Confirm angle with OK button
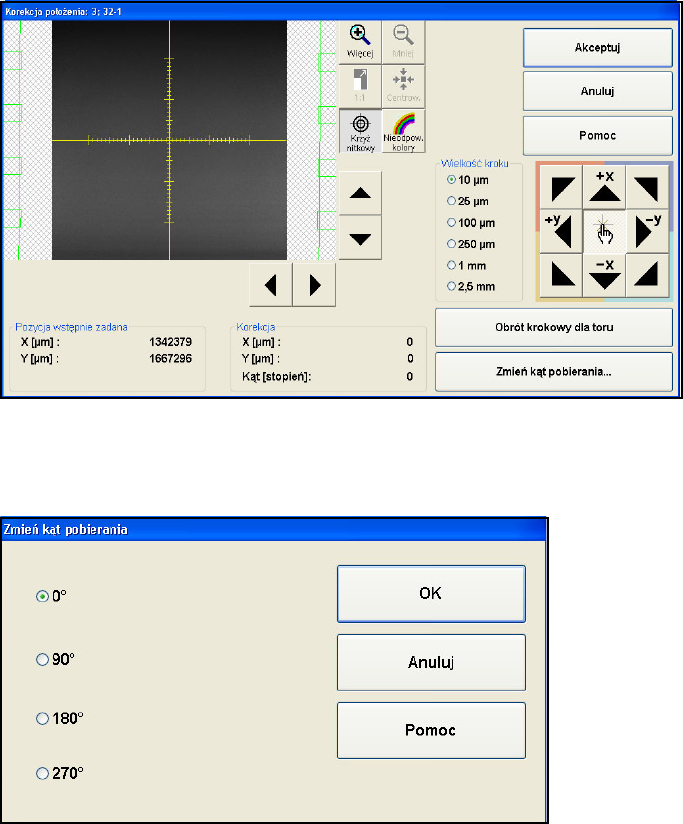Screen dimensions: 683x824 [x=431, y=594]
